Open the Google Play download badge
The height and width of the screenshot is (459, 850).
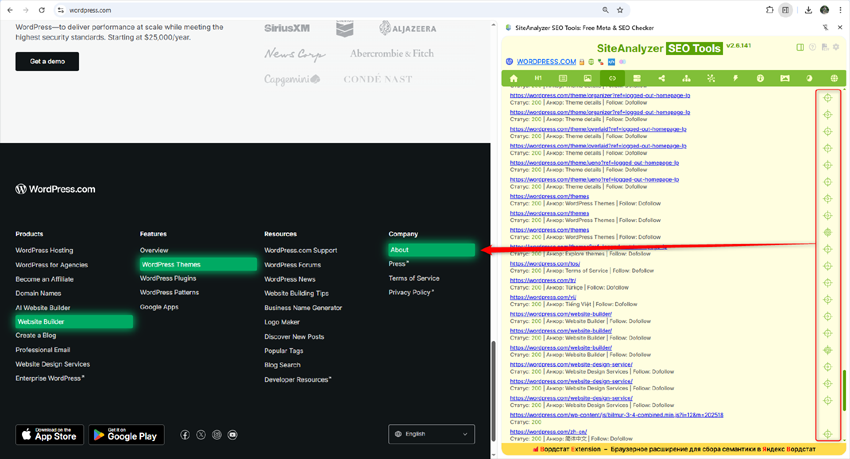[126, 435]
